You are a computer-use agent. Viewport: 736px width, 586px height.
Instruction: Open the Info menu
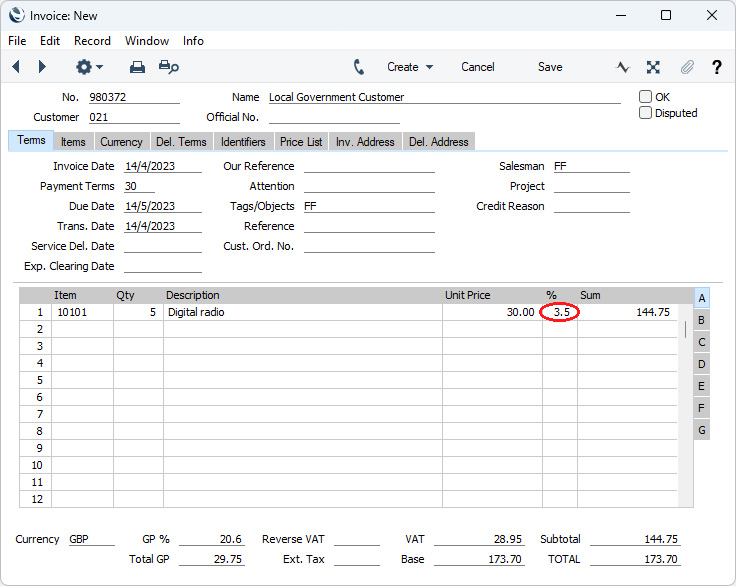pos(193,41)
